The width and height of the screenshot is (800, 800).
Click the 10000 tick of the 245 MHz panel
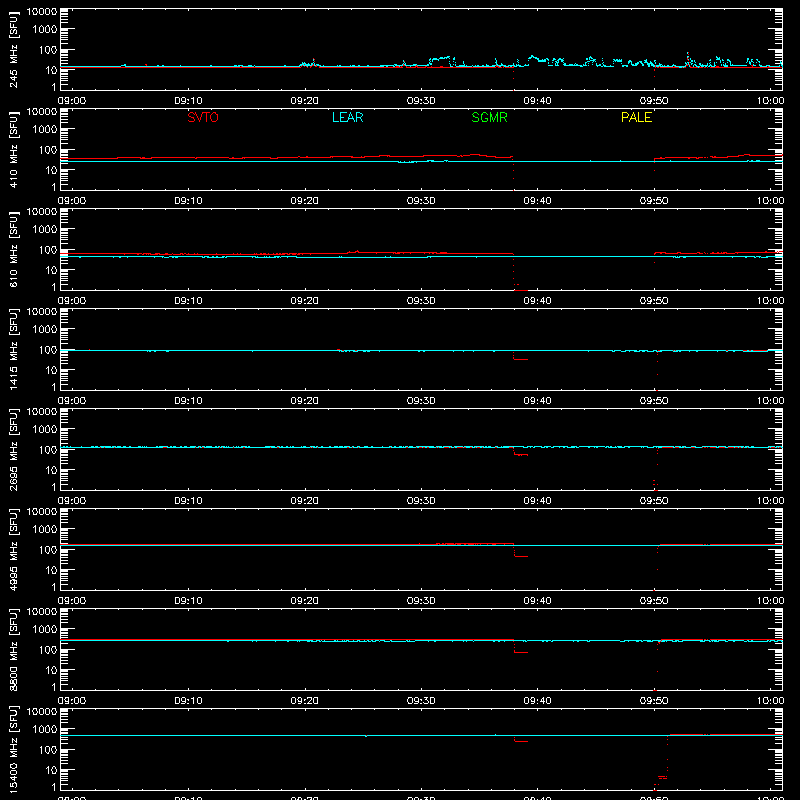click(x=42, y=12)
